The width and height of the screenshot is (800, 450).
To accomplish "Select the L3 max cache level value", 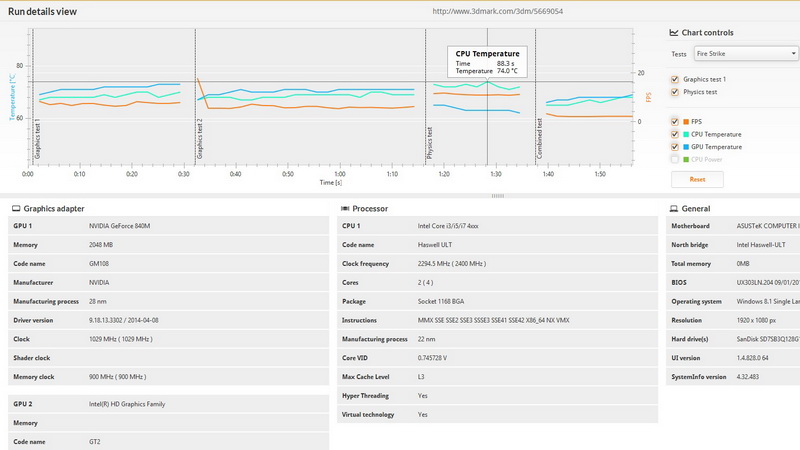I will pyautogui.click(x=421, y=377).
